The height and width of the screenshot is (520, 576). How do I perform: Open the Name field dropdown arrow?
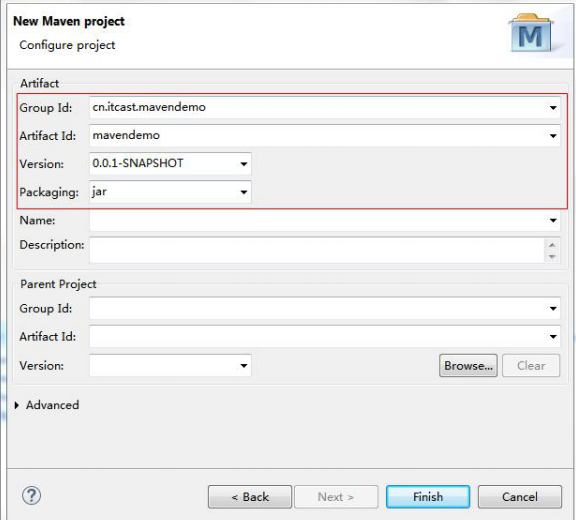point(553,220)
